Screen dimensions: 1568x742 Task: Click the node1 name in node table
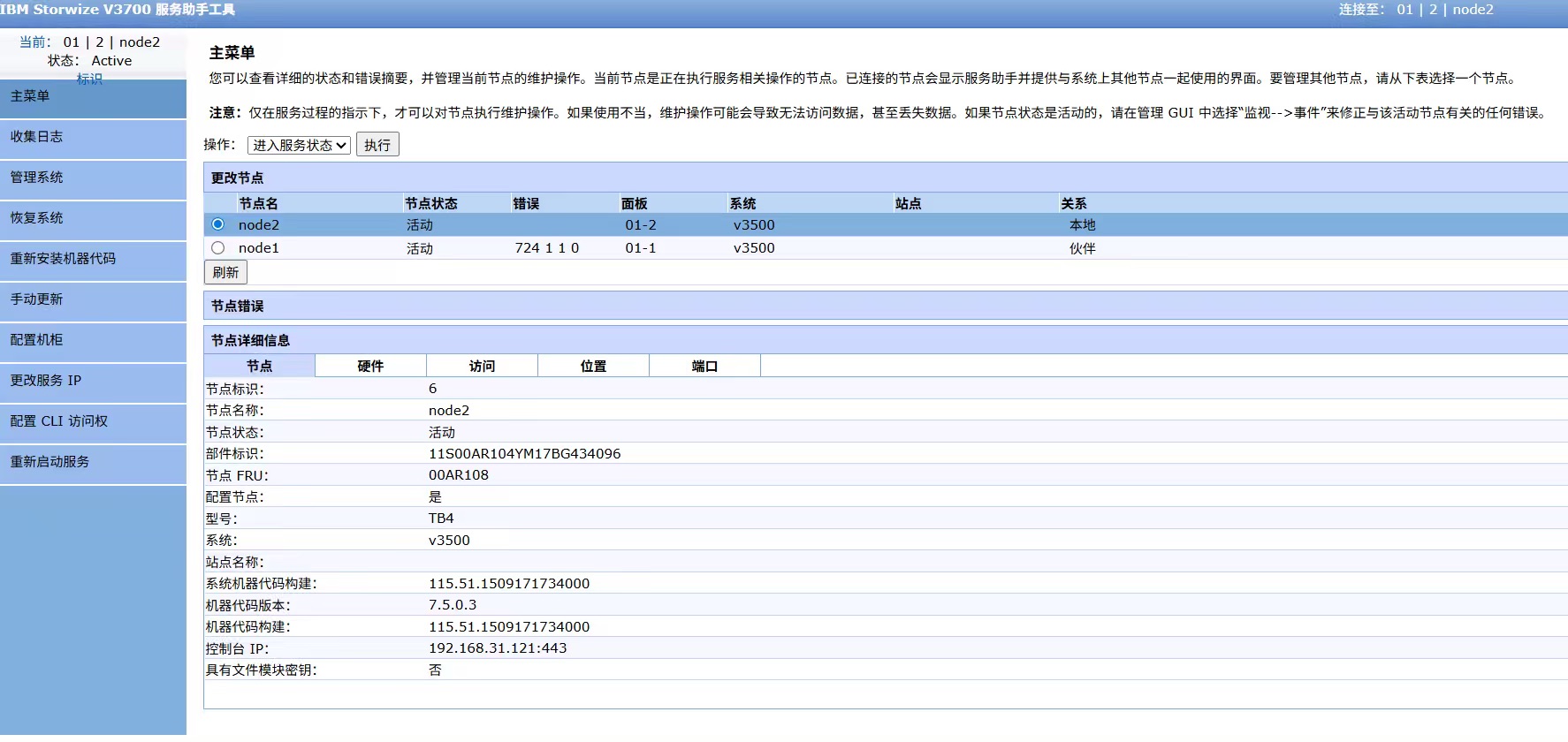(x=259, y=248)
